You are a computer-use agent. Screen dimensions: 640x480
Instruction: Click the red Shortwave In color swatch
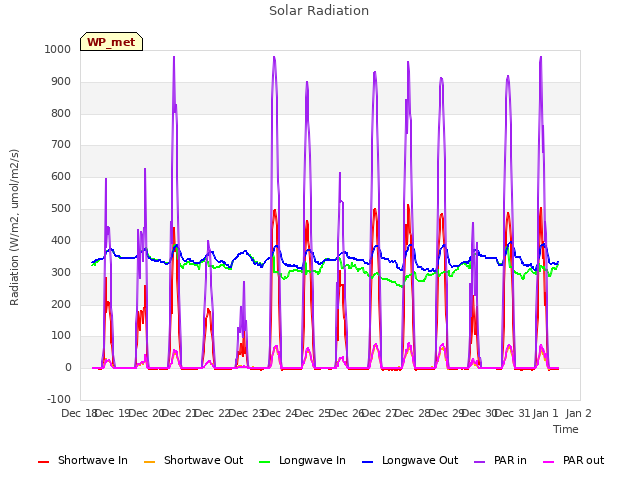(44, 462)
